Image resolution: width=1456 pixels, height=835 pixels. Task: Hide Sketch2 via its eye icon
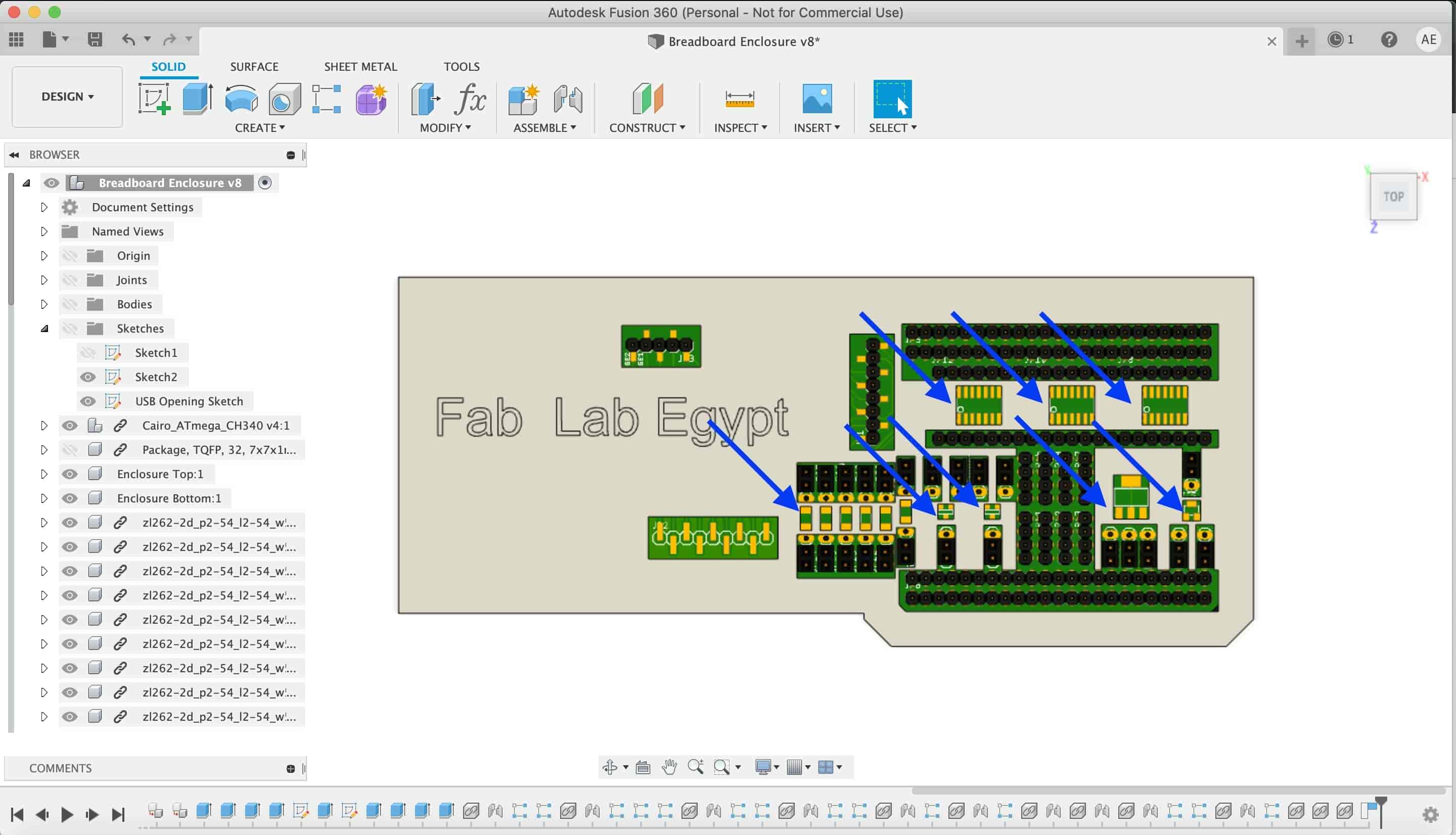[88, 377]
